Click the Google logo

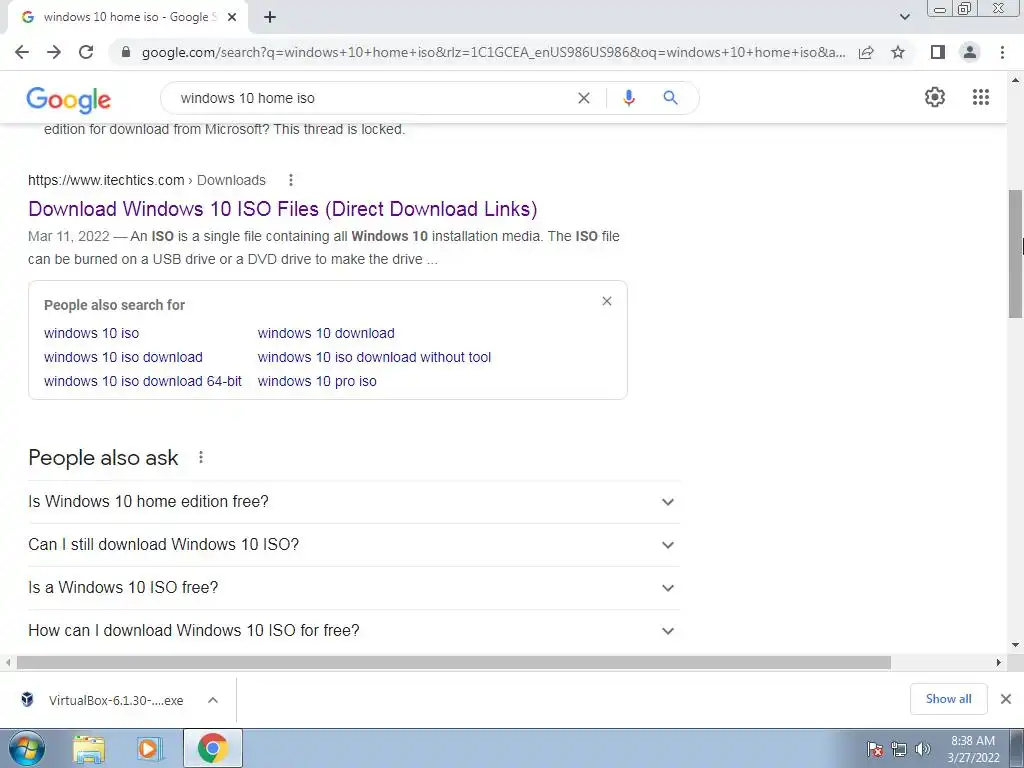pyautogui.click(x=69, y=99)
